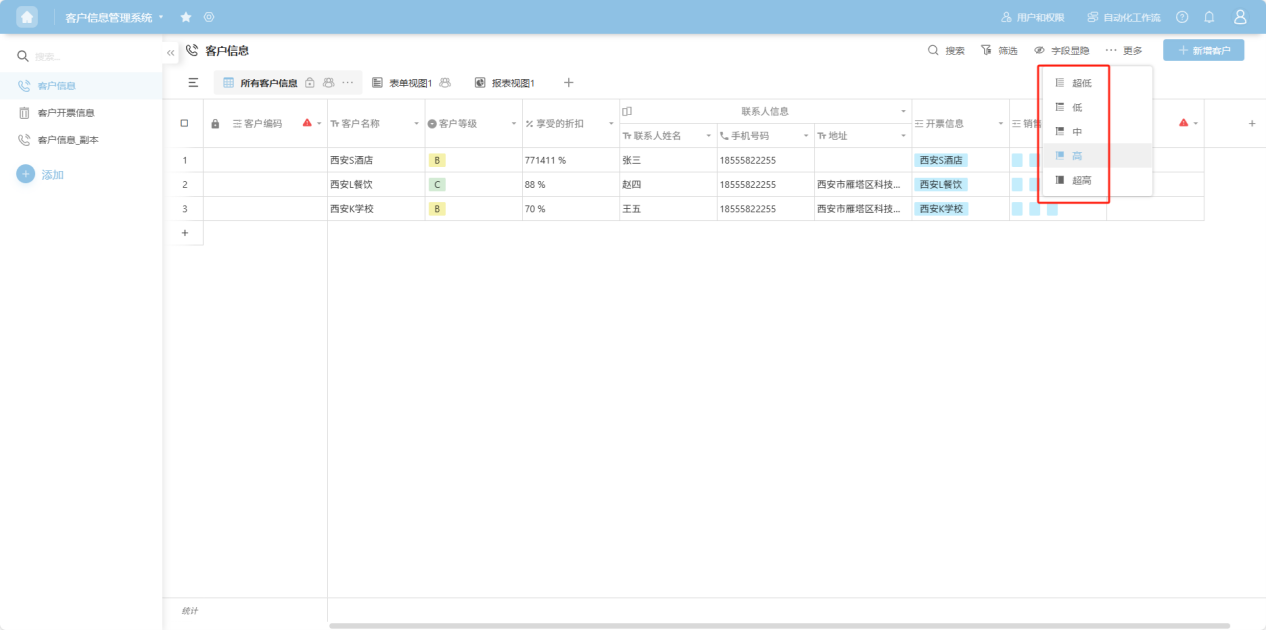The width and height of the screenshot is (1266, 630).
Task: Open the hamburger view list icon
Action: [193, 83]
